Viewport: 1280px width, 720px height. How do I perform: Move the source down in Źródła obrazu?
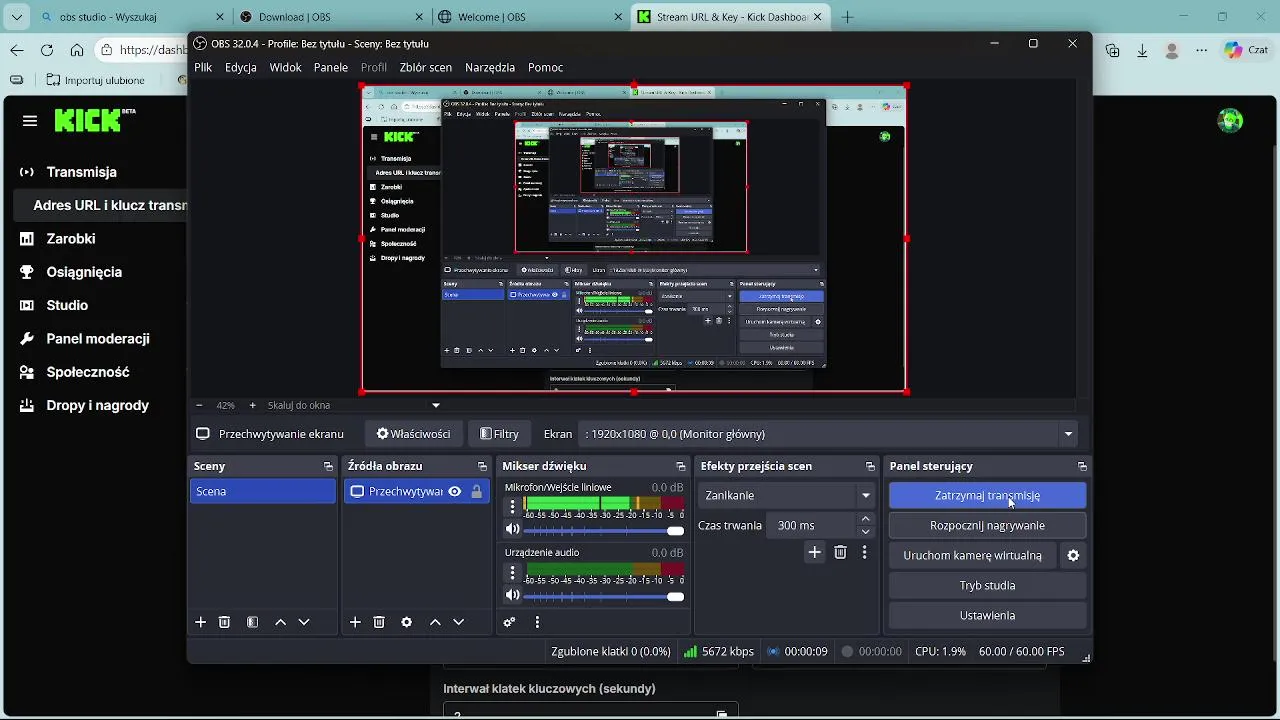click(458, 622)
